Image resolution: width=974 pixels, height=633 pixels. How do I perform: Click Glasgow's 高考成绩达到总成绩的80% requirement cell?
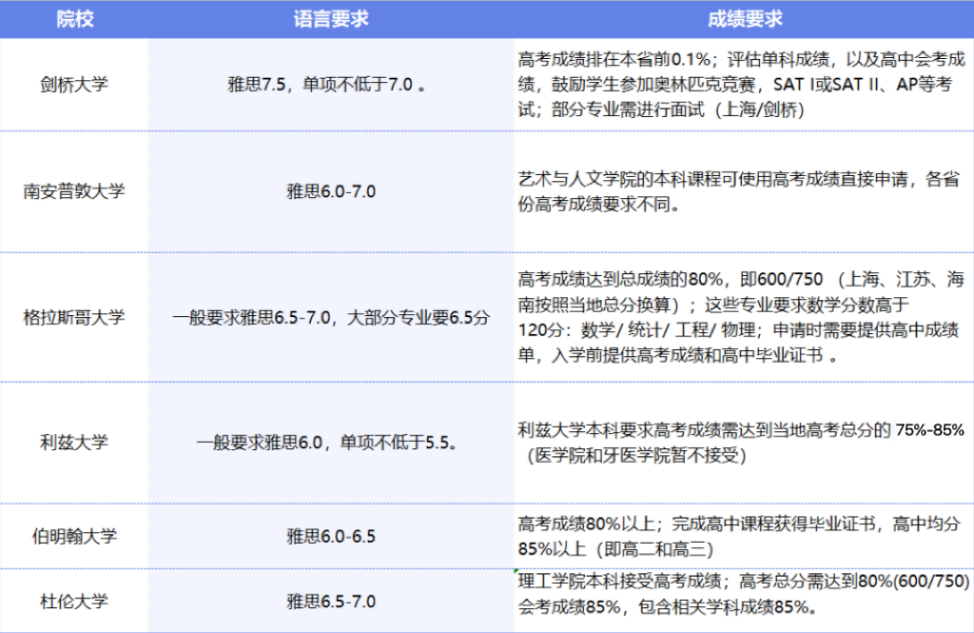coord(744,317)
